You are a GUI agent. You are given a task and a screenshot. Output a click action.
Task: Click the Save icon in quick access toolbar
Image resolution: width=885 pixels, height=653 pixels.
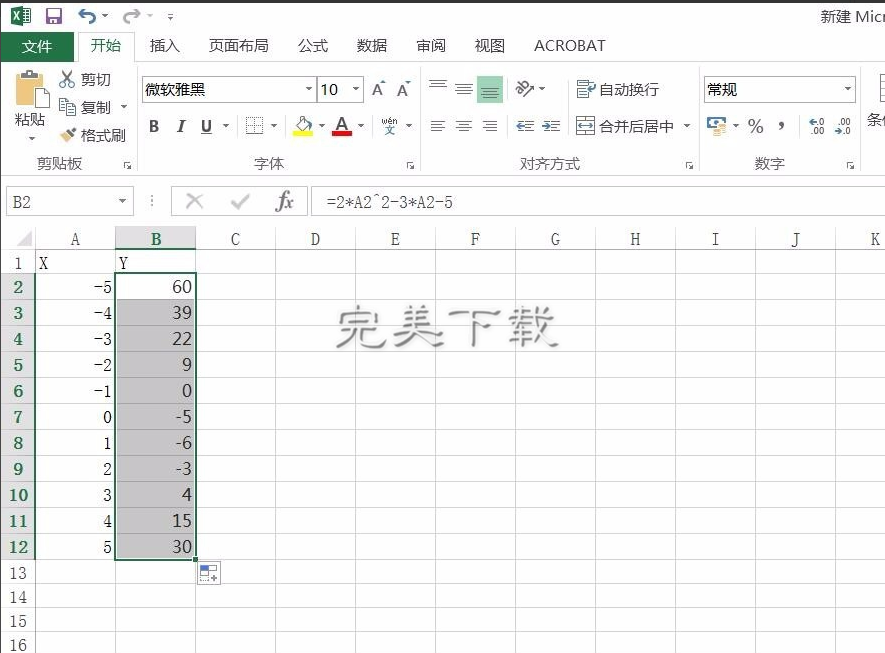(x=54, y=16)
